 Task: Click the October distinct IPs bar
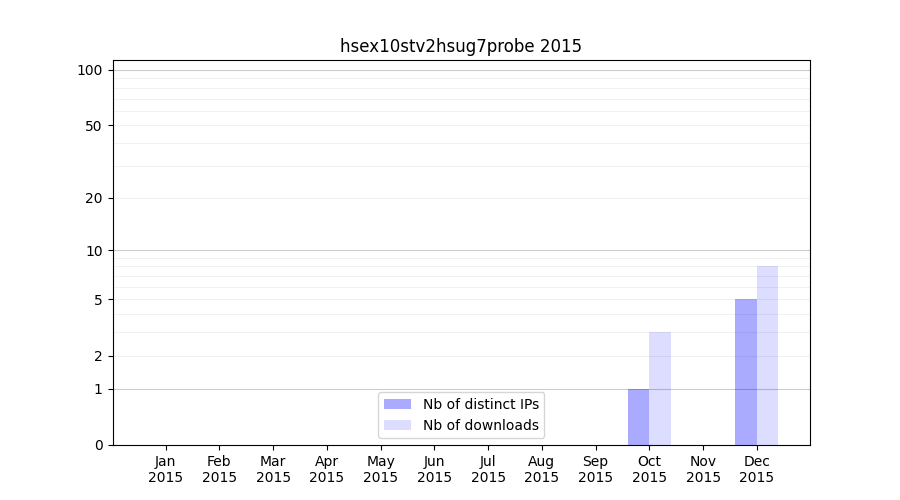pyautogui.click(x=638, y=417)
